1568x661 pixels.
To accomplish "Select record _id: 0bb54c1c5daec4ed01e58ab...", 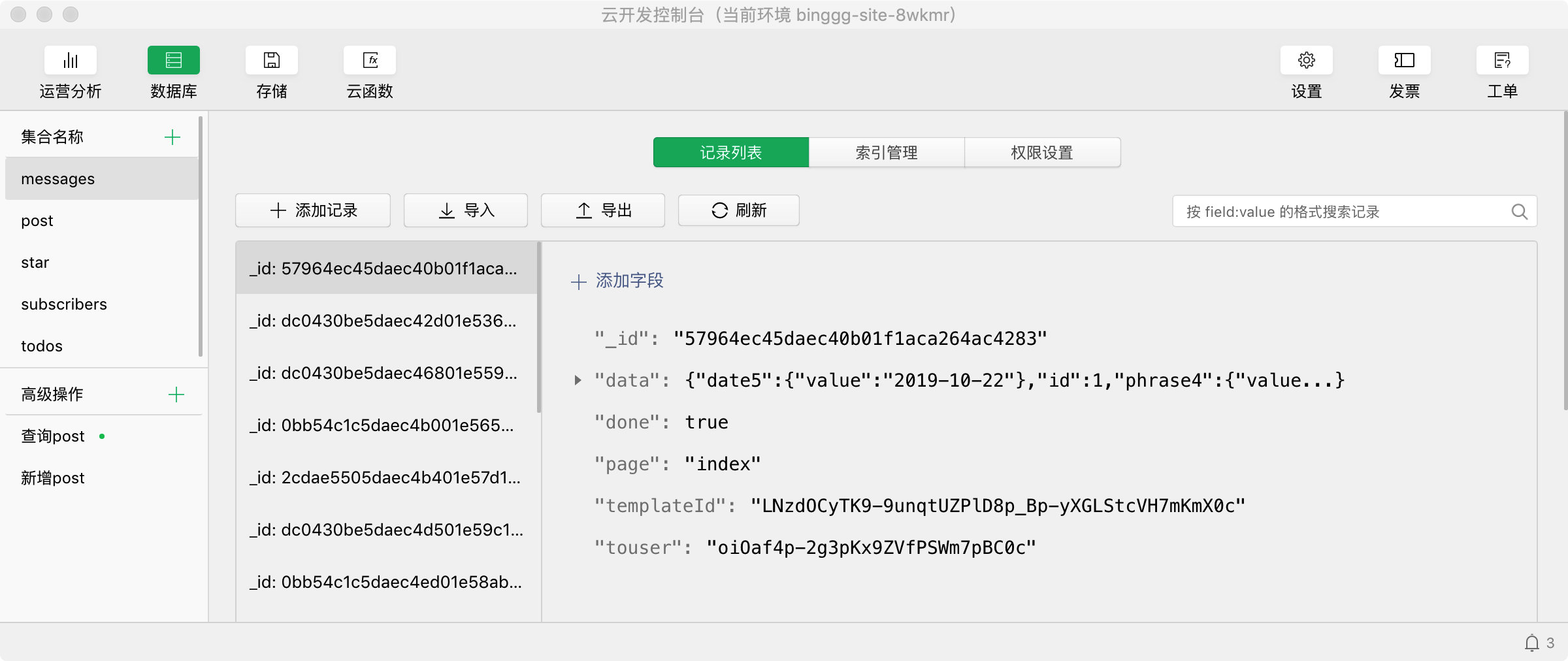I will [x=386, y=582].
